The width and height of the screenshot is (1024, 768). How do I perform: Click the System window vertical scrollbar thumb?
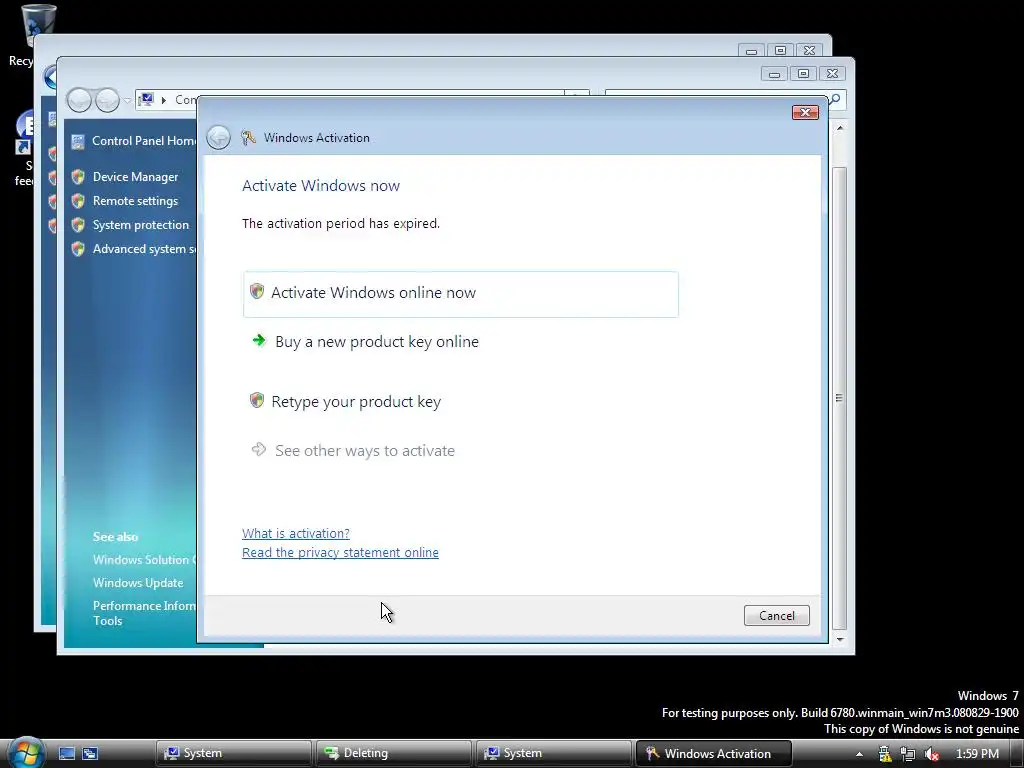click(840, 397)
